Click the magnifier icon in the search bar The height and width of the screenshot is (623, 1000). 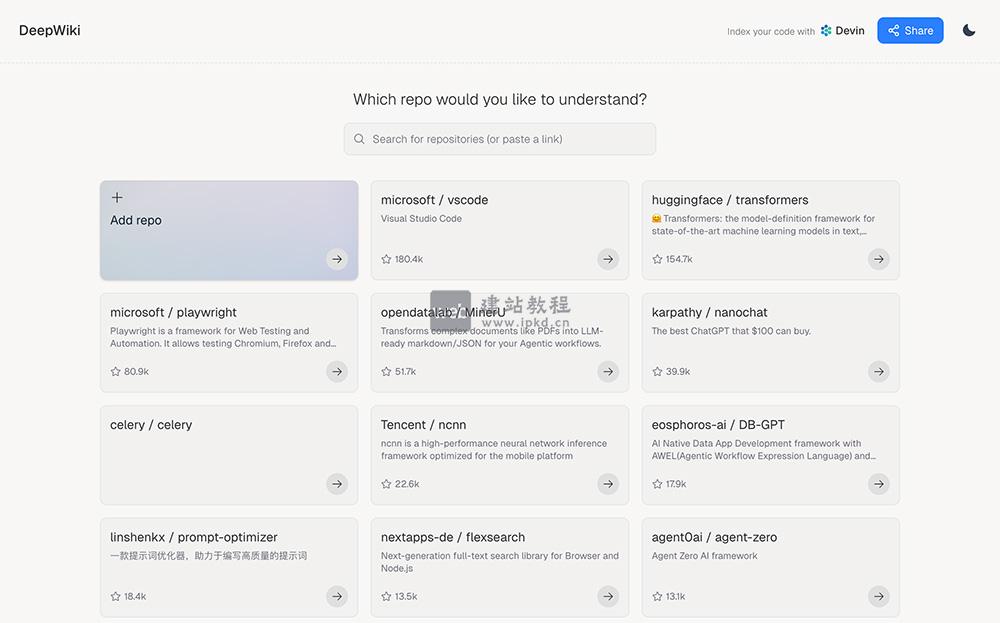tap(360, 138)
